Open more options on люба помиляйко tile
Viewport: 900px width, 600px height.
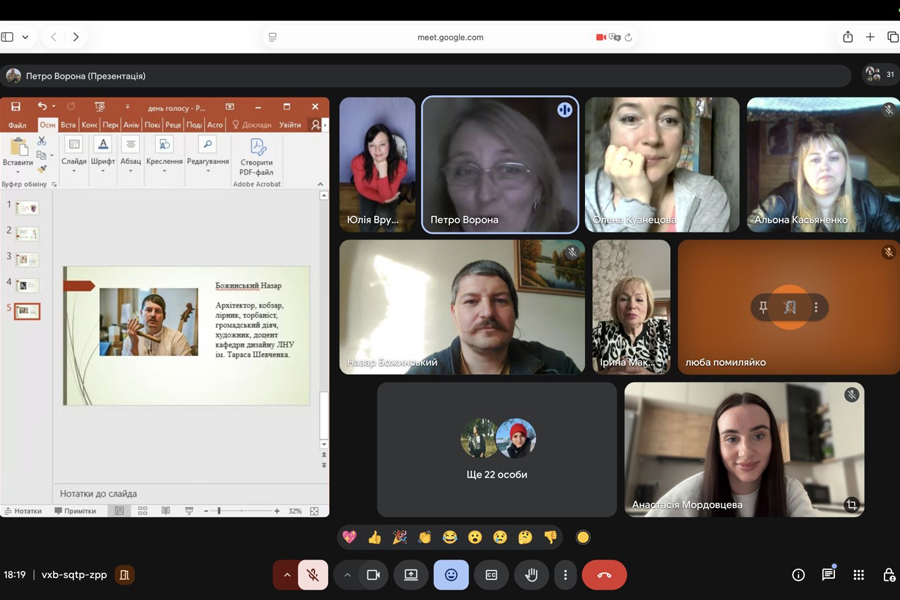tap(816, 307)
